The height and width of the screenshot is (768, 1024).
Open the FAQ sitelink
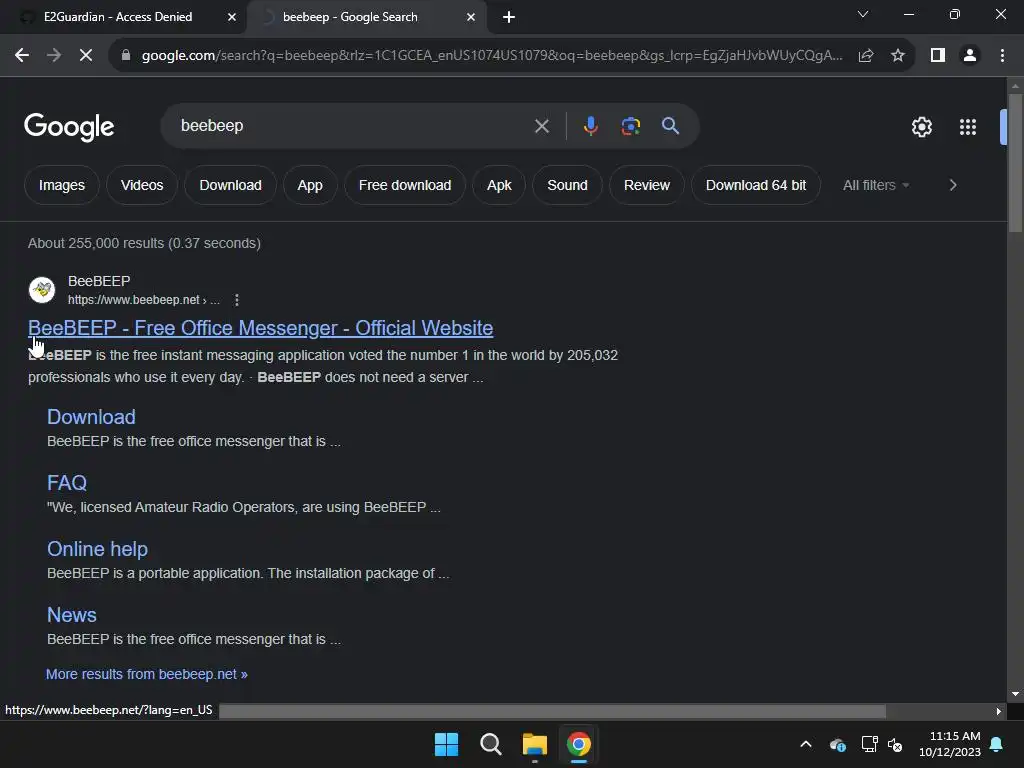point(67,483)
